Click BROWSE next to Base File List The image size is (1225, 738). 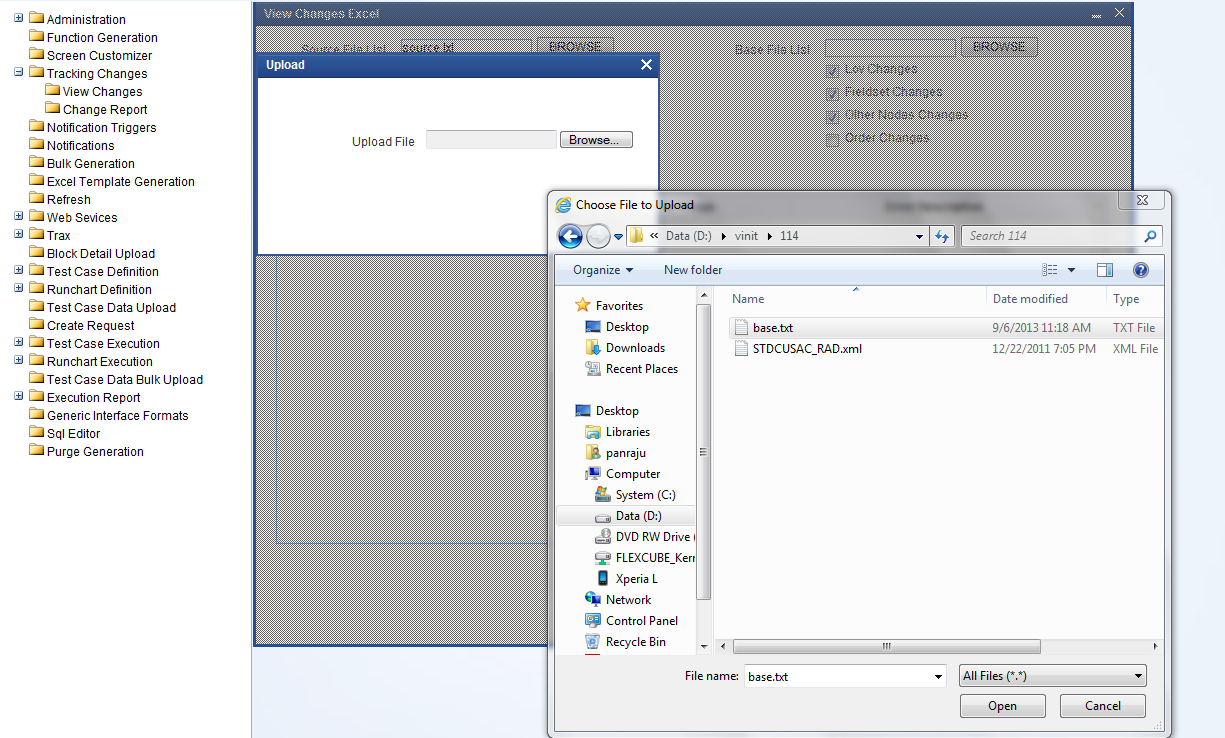[999, 47]
